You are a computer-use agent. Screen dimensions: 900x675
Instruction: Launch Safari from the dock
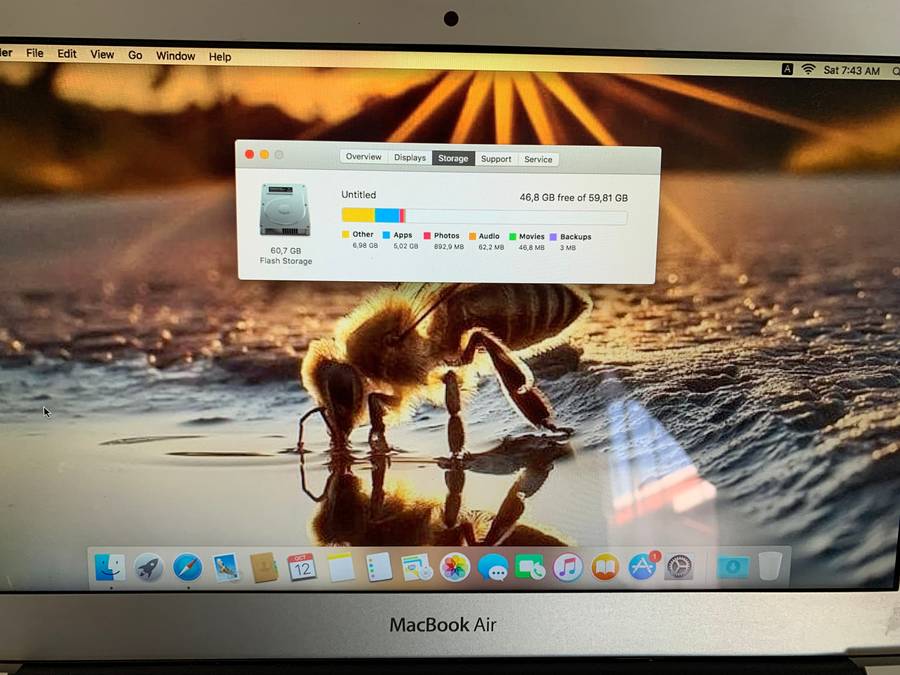tap(187, 568)
